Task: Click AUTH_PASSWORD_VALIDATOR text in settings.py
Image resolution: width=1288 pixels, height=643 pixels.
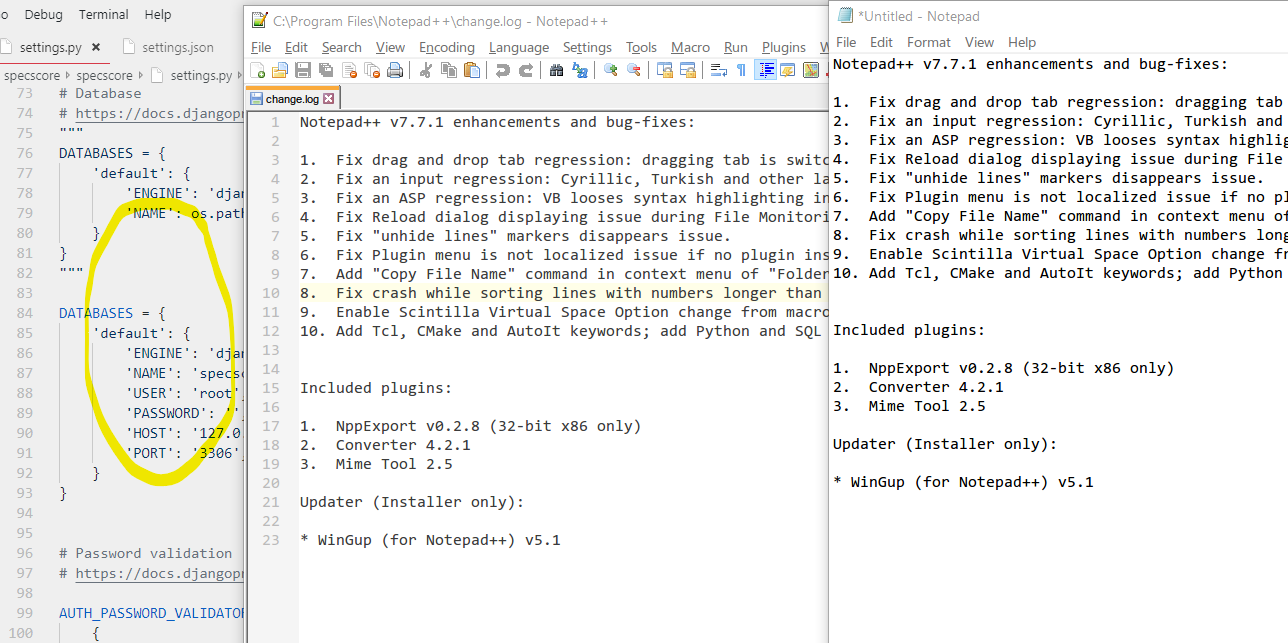Action: tap(151, 613)
